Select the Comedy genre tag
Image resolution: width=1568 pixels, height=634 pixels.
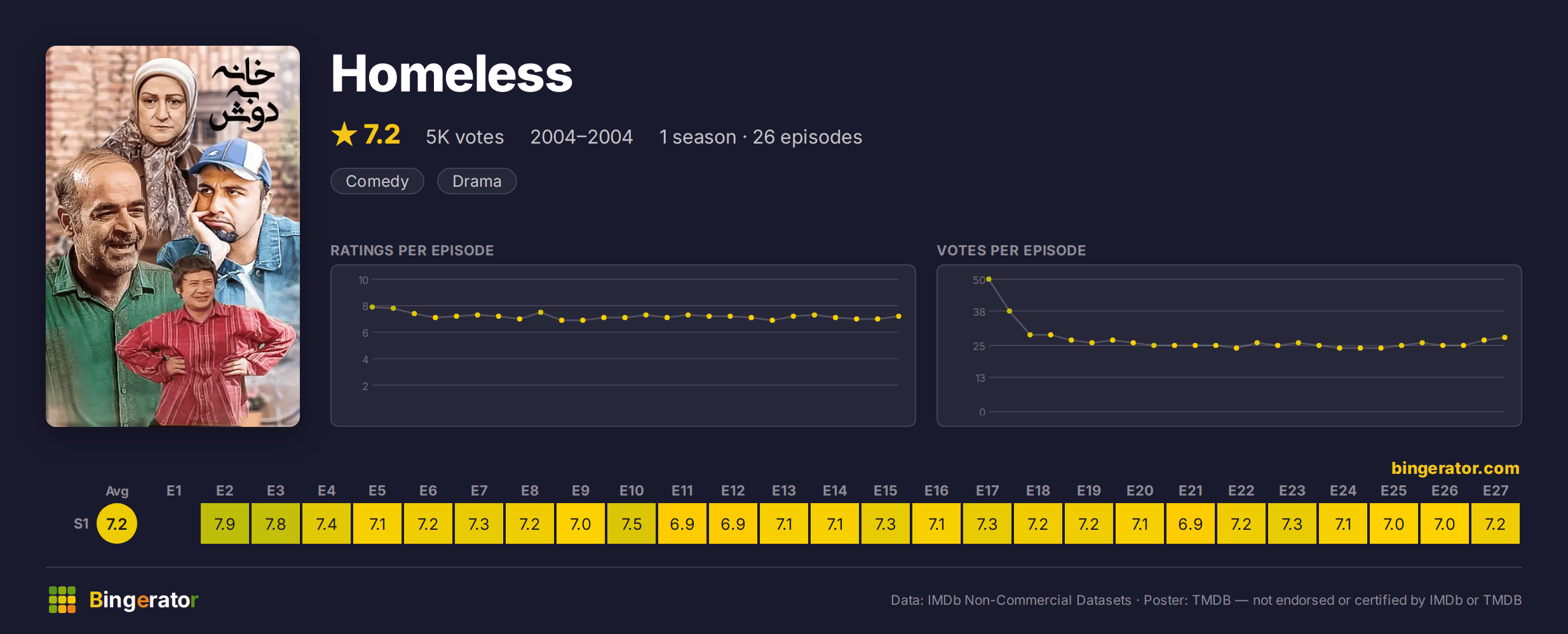377,181
